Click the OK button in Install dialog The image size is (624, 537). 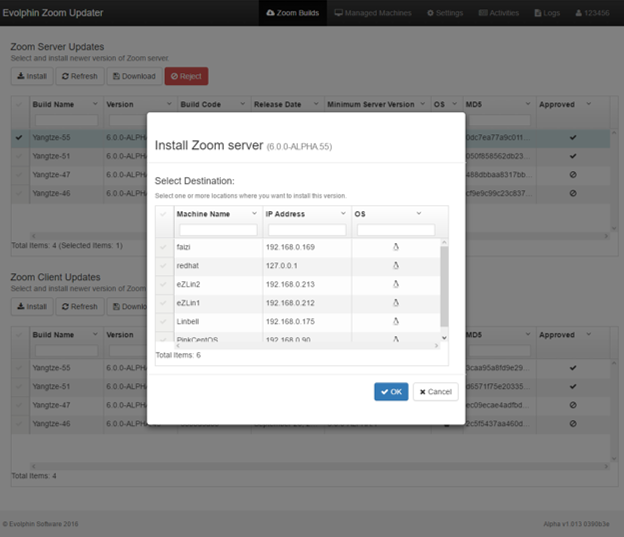[391, 392]
